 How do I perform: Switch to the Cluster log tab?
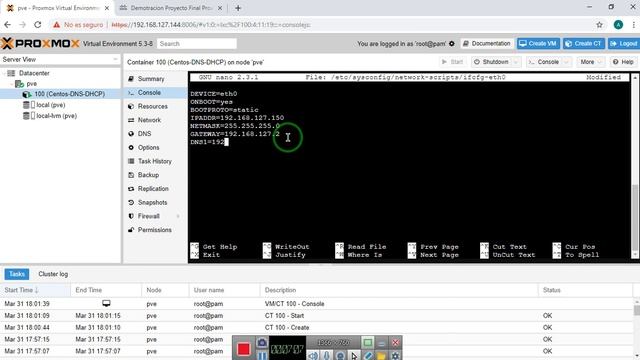(x=53, y=274)
